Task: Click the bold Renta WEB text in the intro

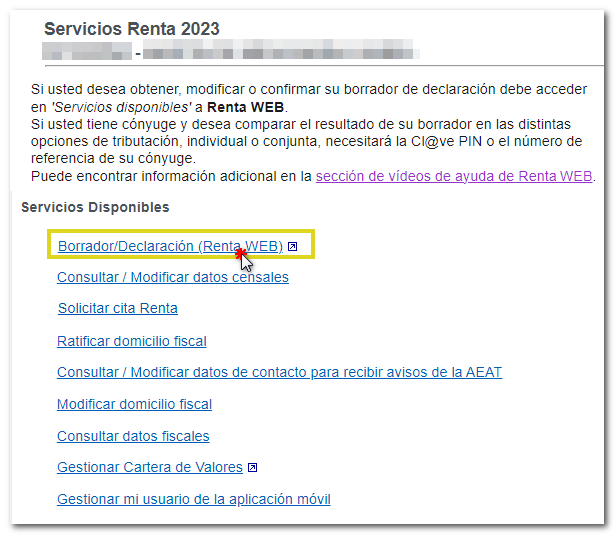Action: [x=246, y=107]
